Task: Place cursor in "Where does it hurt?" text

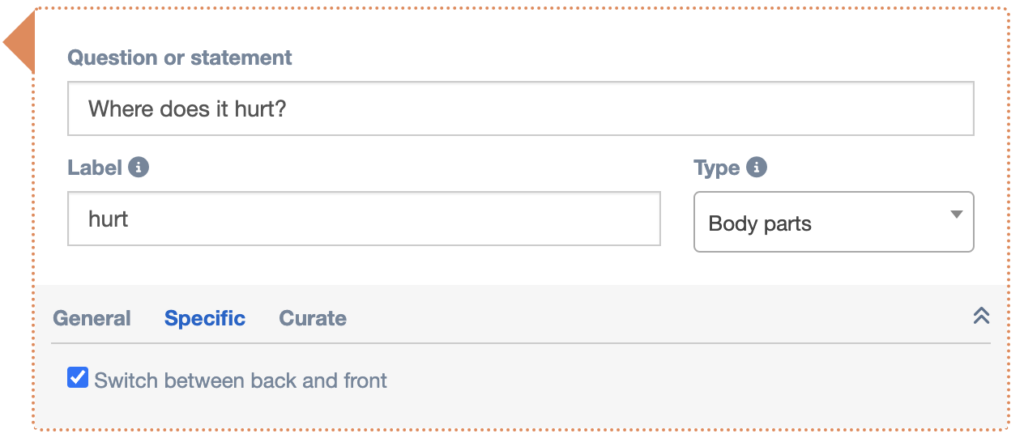Action: pyautogui.click(x=188, y=108)
